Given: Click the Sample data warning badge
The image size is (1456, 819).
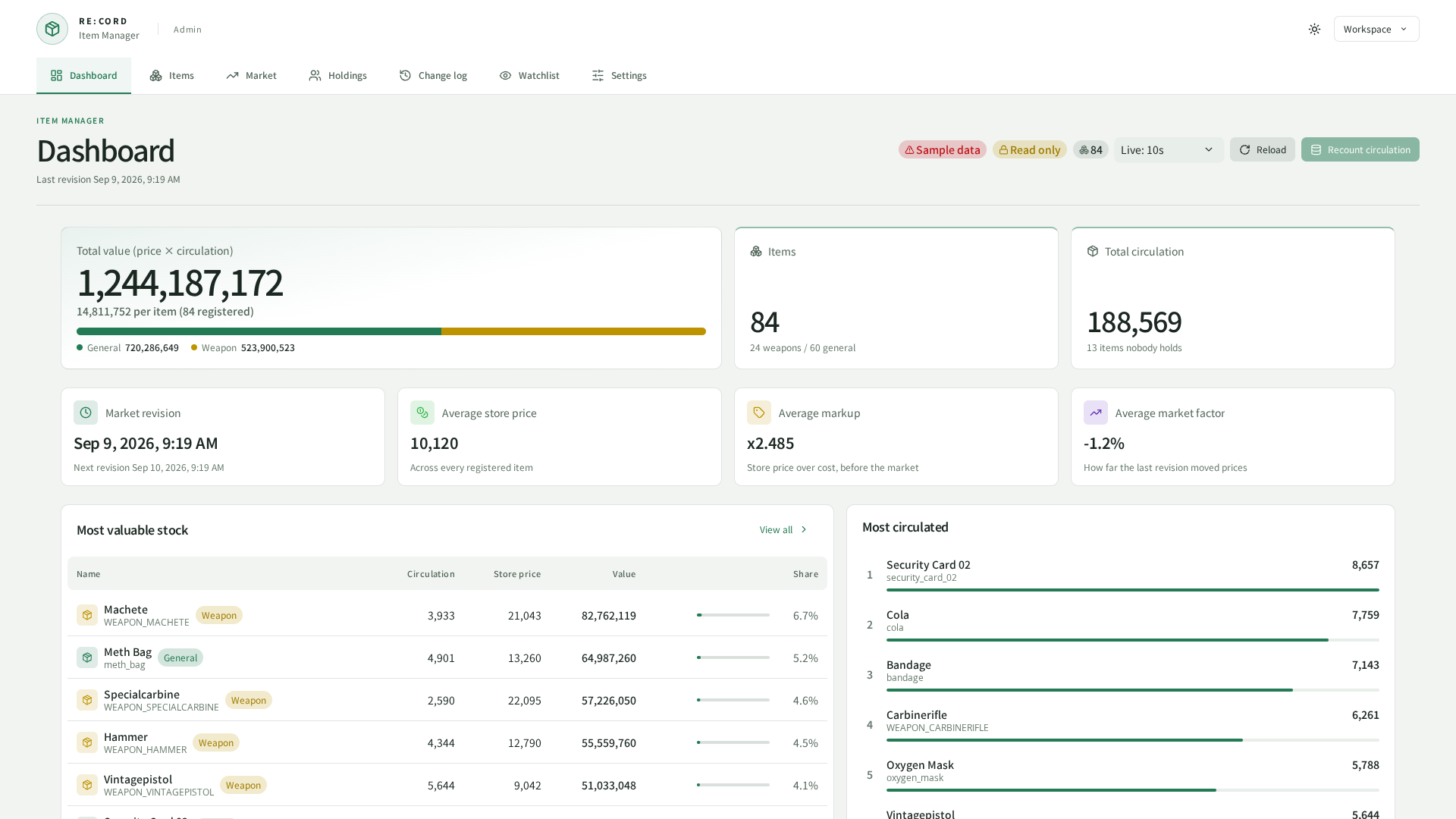Looking at the screenshot, I should tap(943, 150).
